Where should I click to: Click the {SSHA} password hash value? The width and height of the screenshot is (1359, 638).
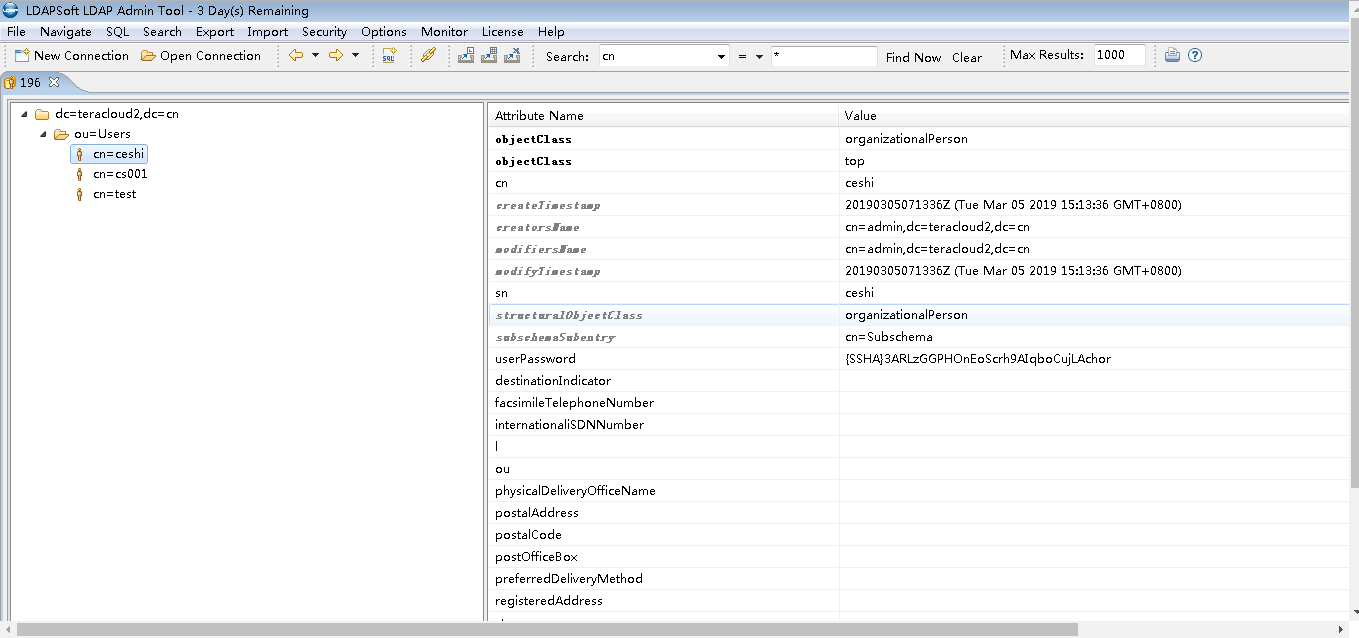click(978, 359)
